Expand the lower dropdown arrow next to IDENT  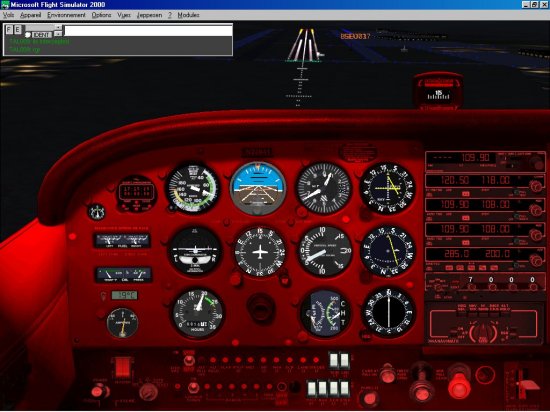pos(58,34)
